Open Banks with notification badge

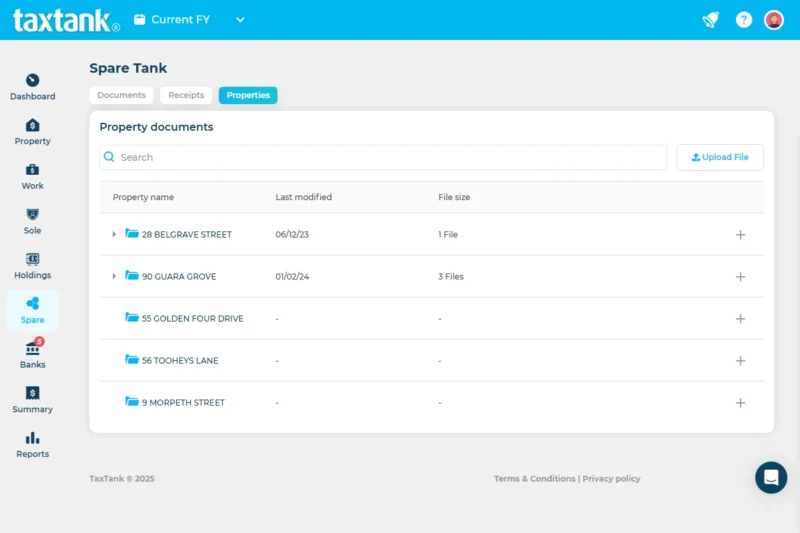pos(32,350)
